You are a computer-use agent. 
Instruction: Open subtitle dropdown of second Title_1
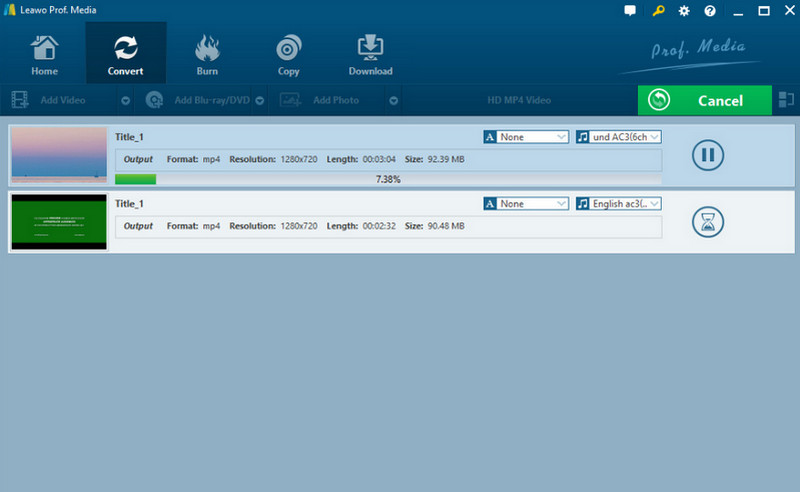(526, 204)
